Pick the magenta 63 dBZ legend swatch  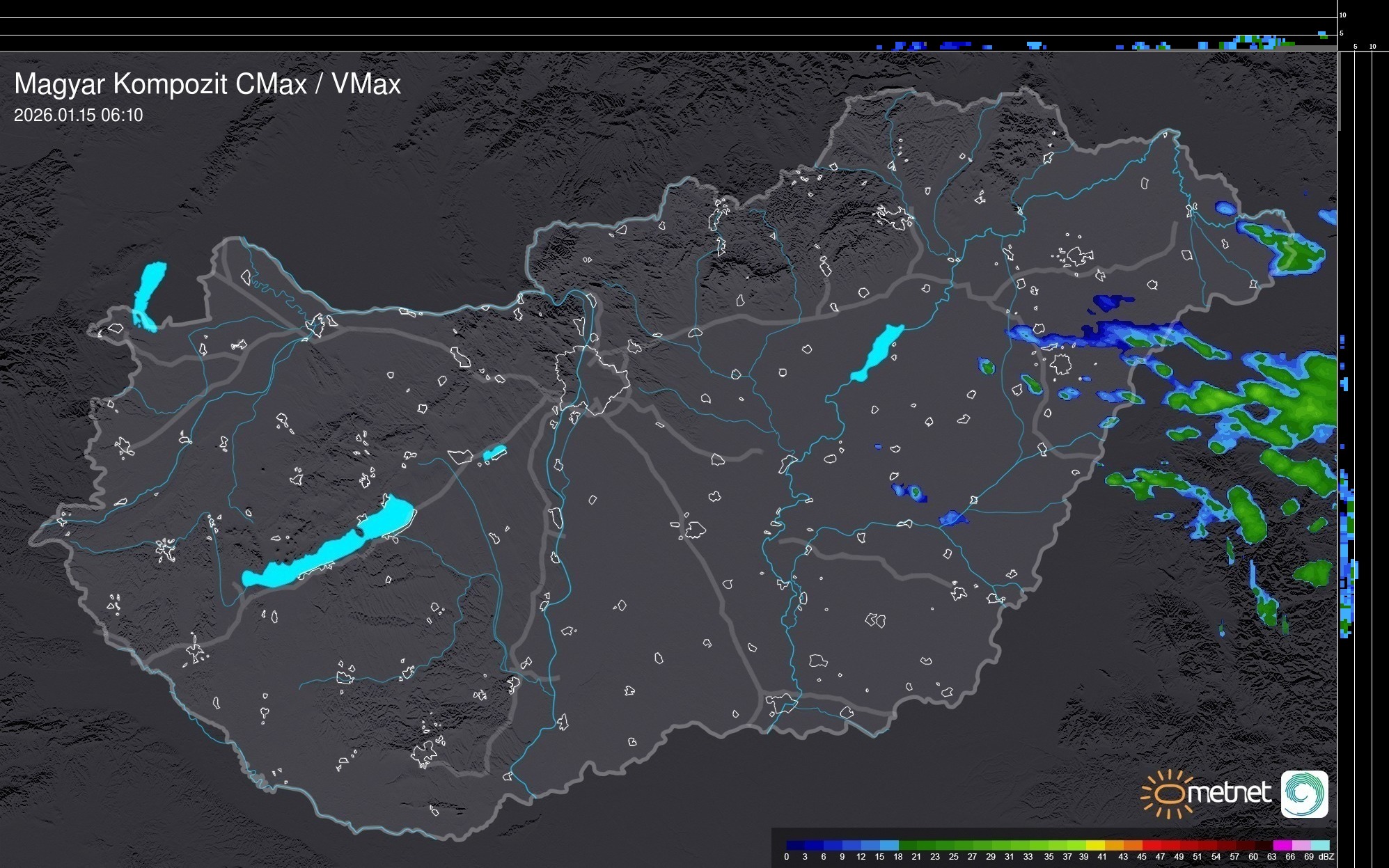click(x=1281, y=846)
